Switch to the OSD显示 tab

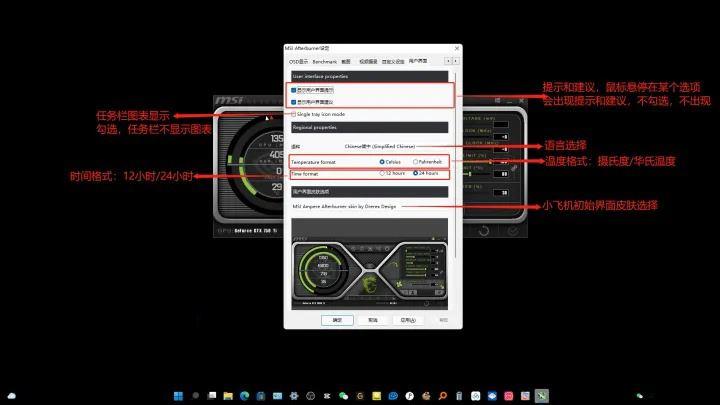(x=298, y=61)
